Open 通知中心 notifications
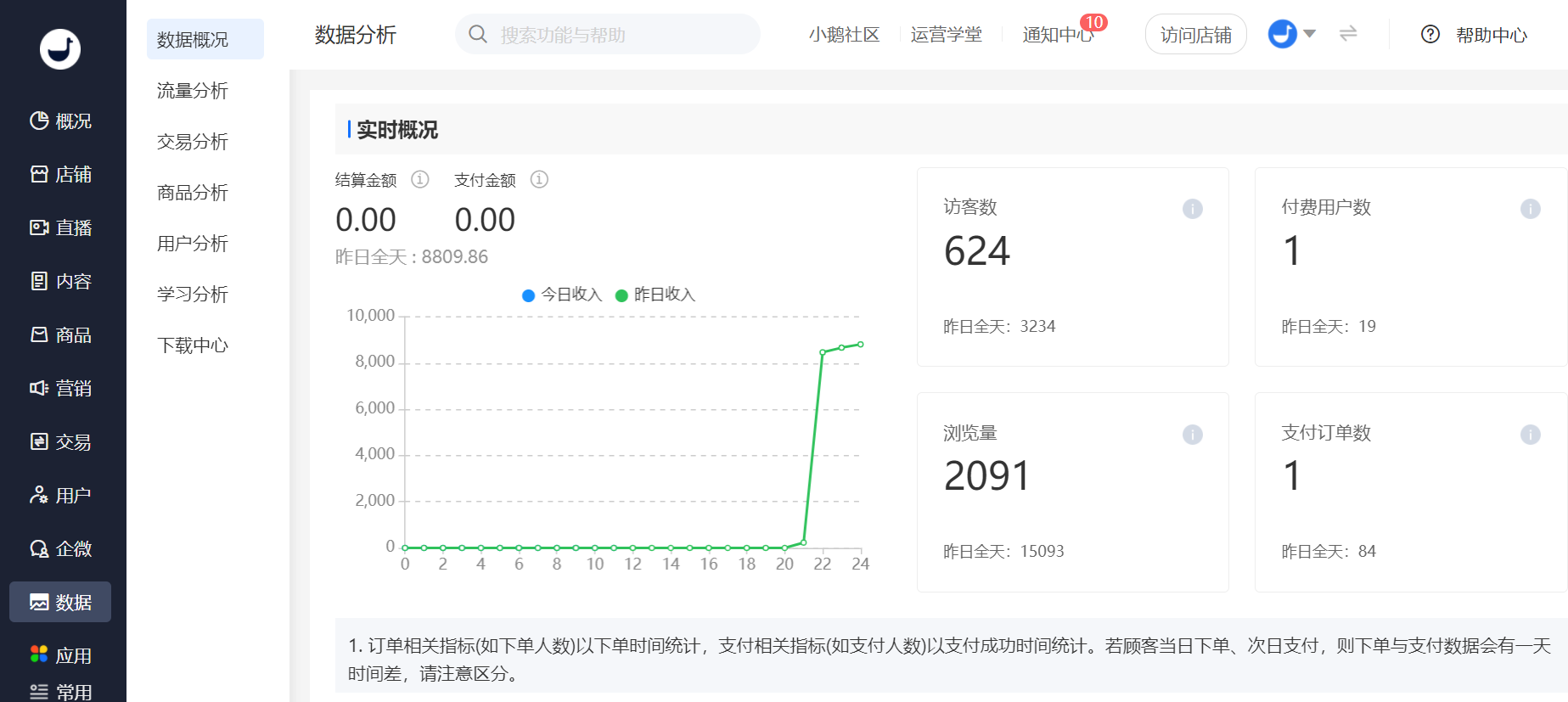1568x702 pixels. [1058, 34]
